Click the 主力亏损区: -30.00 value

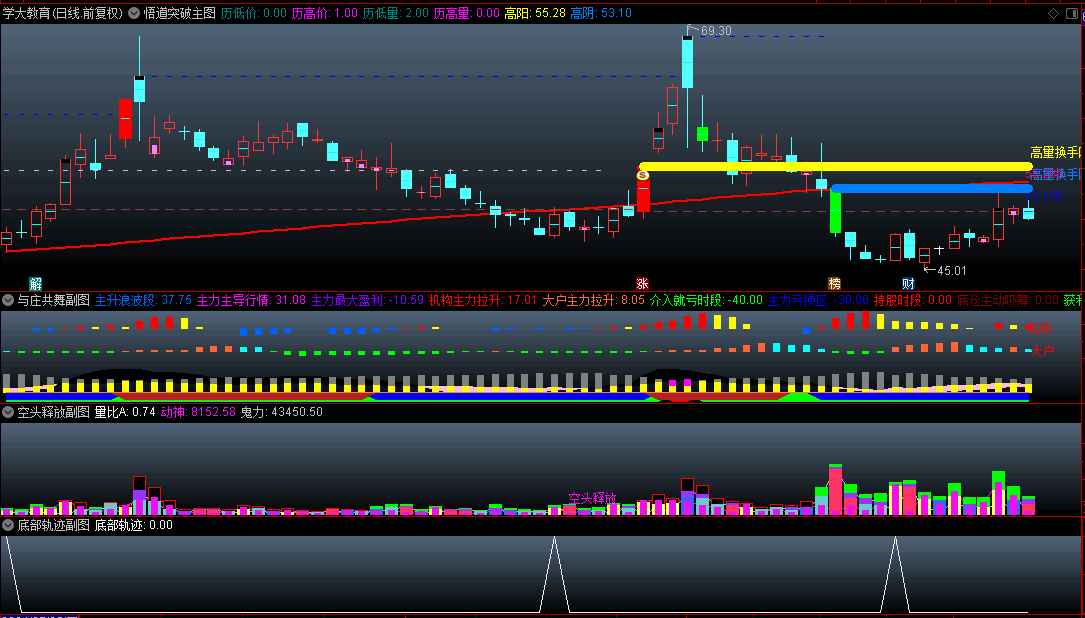pyautogui.click(x=818, y=300)
